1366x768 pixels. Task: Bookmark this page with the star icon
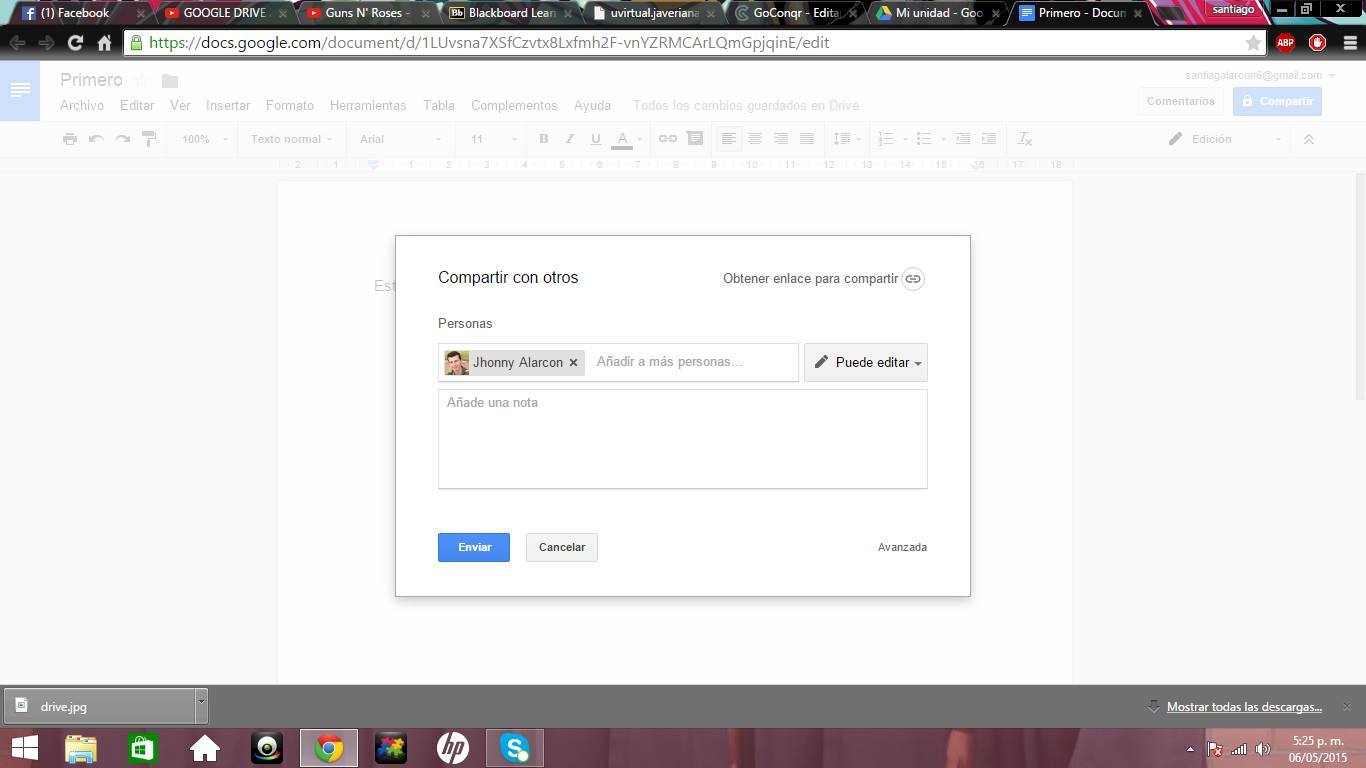click(1252, 43)
